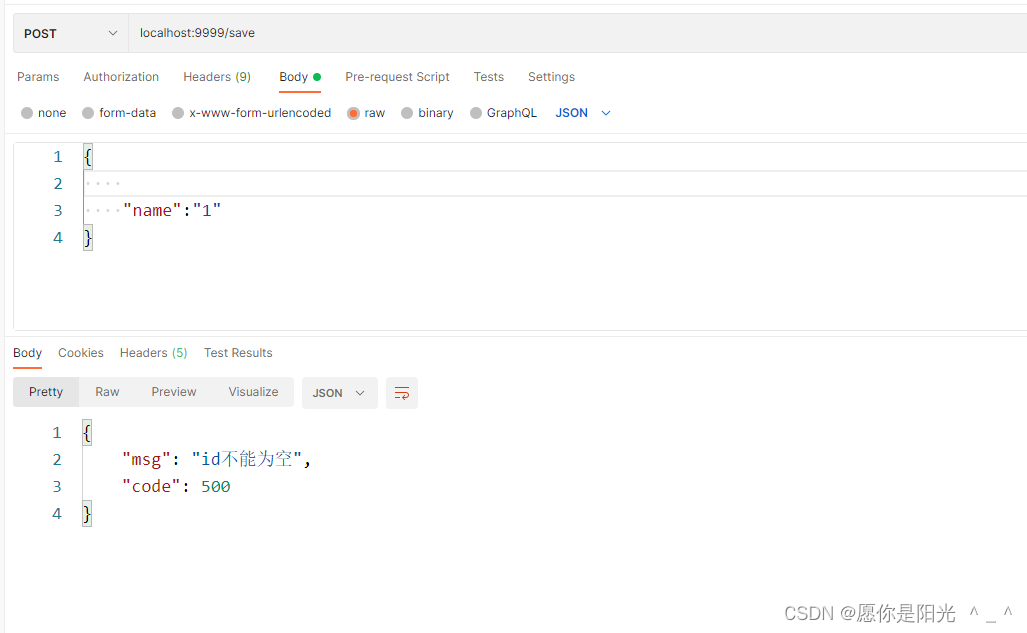Image resolution: width=1027 pixels, height=633 pixels.
Task: Click the opening brace in the request body
Action: coord(88,157)
